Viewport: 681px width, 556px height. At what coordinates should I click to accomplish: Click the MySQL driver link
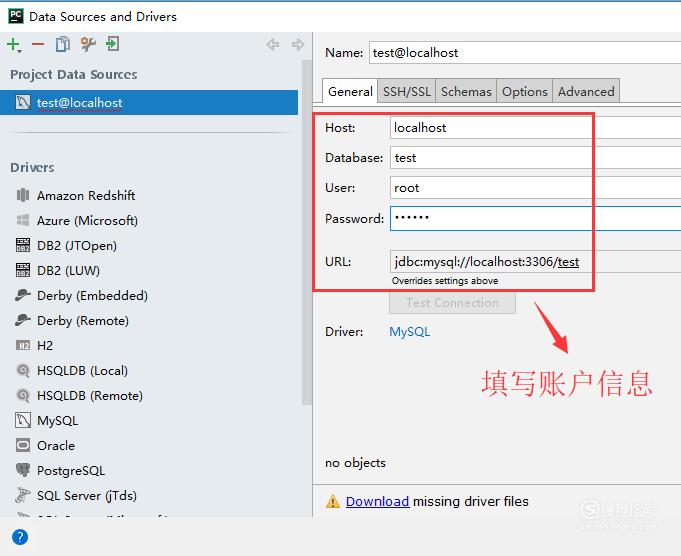click(410, 332)
